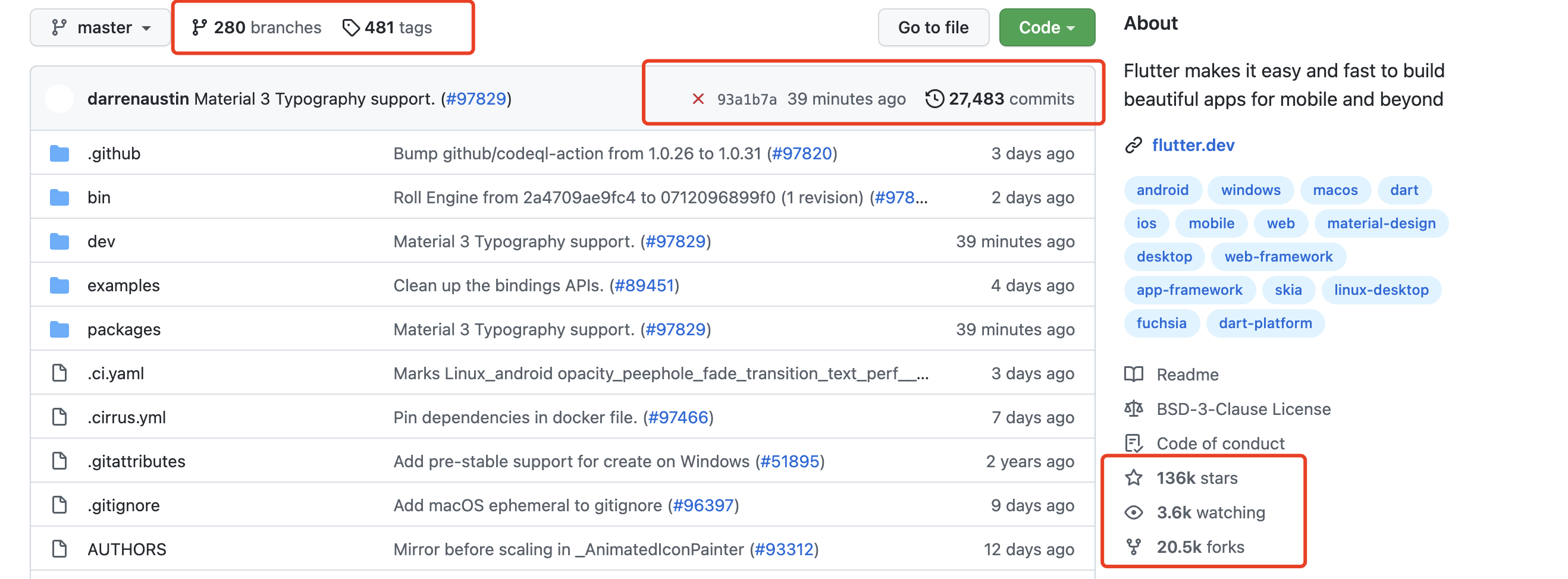Open pull request #97820 link
Image resolution: width=1568 pixels, height=579 pixels.
coord(802,153)
